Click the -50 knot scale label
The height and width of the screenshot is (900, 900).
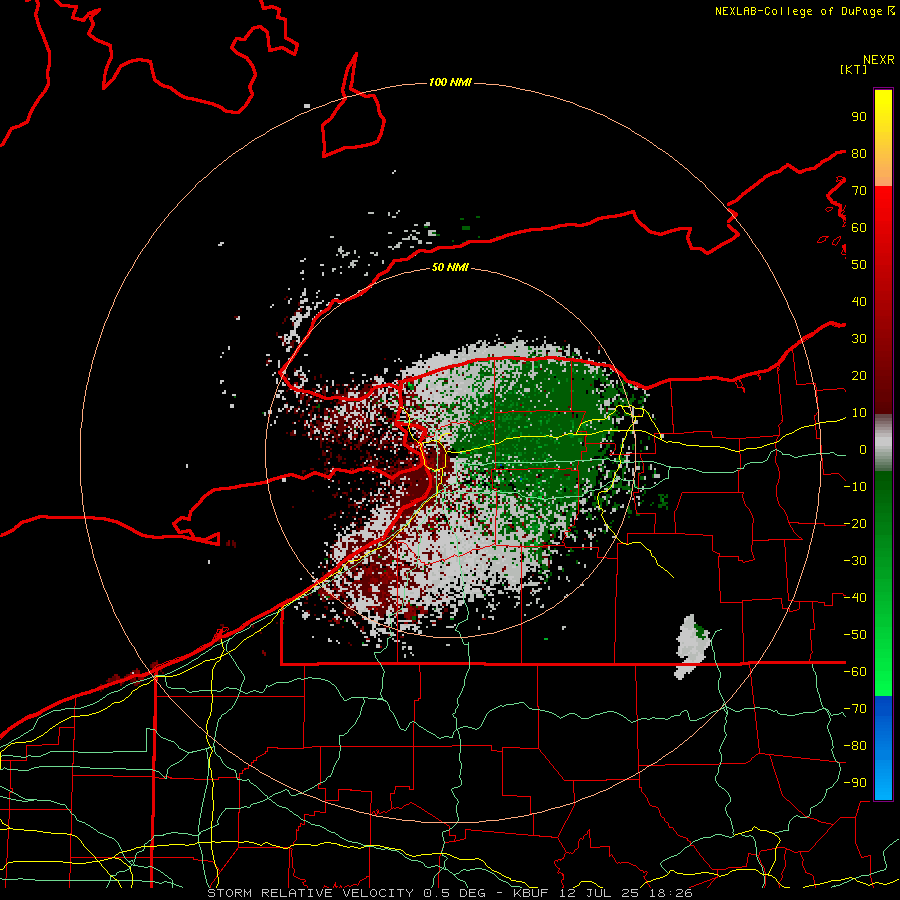pyautogui.click(x=855, y=635)
